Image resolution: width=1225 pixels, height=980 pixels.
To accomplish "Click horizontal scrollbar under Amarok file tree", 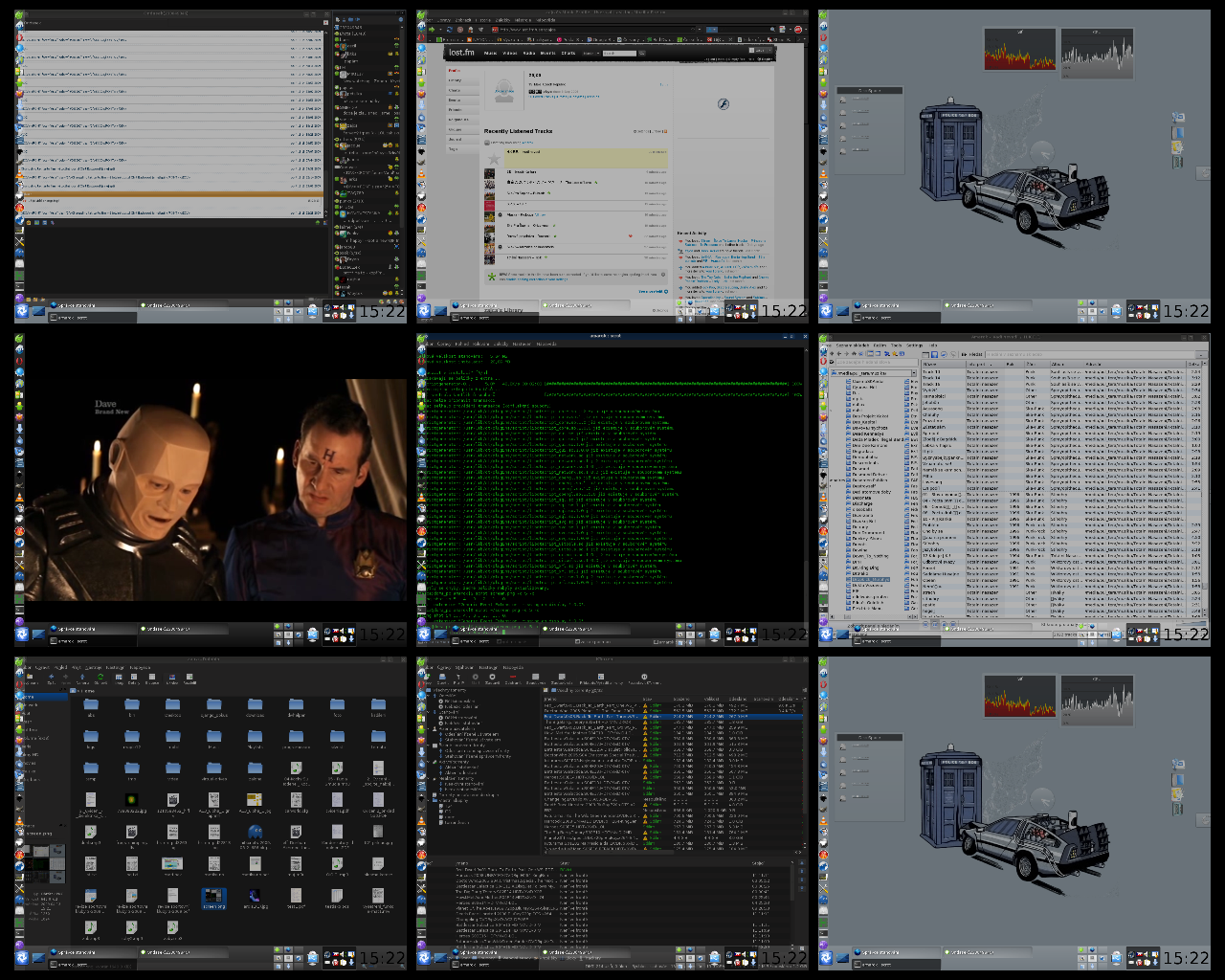I will [x=874, y=616].
